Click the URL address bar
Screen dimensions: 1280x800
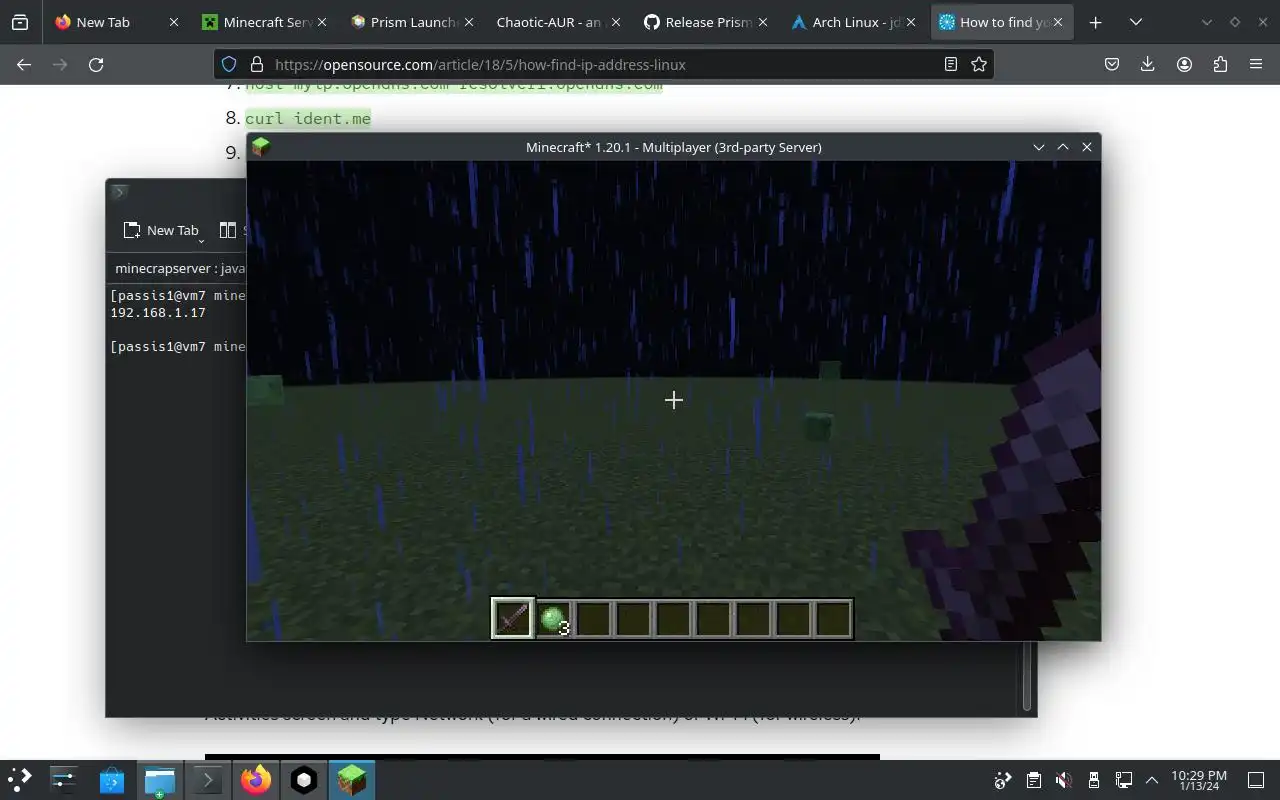(x=604, y=64)
